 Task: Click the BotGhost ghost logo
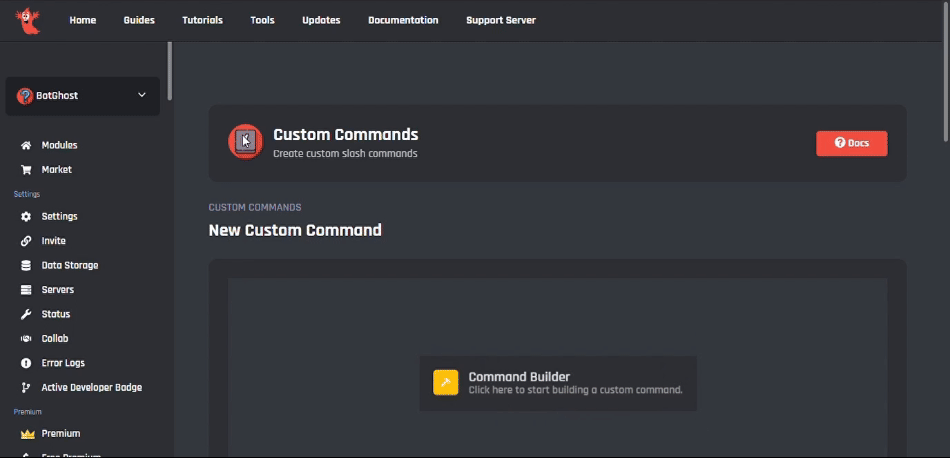tap(27, 20)
